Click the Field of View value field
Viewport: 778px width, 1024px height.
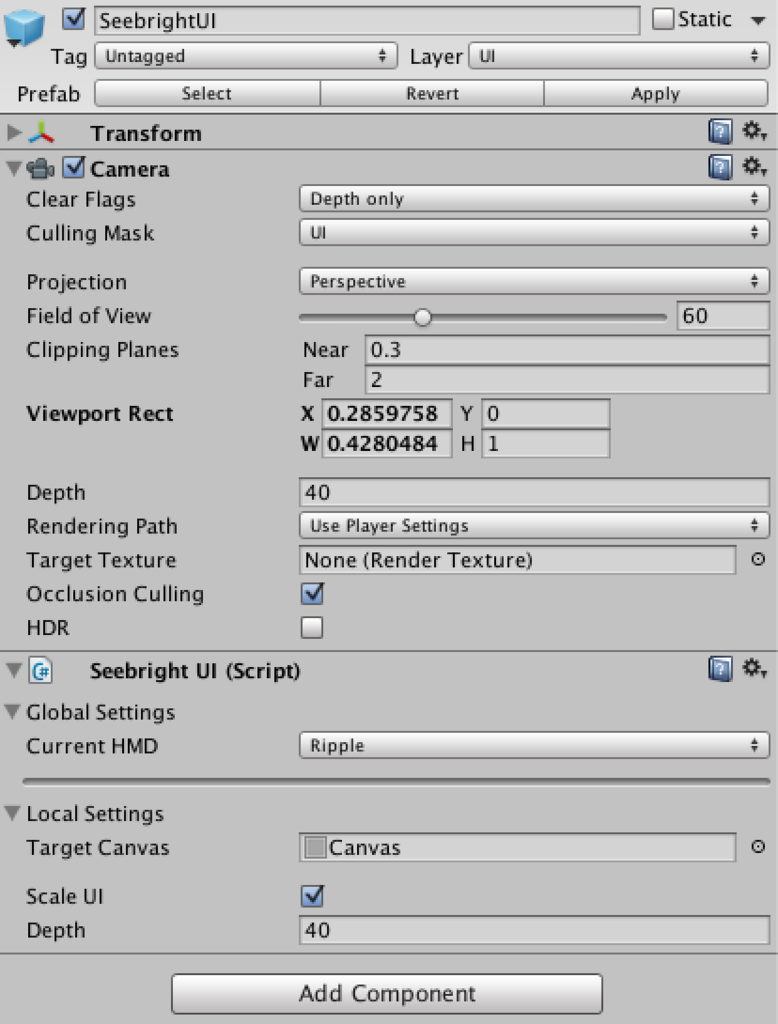(x=723, y=316)
